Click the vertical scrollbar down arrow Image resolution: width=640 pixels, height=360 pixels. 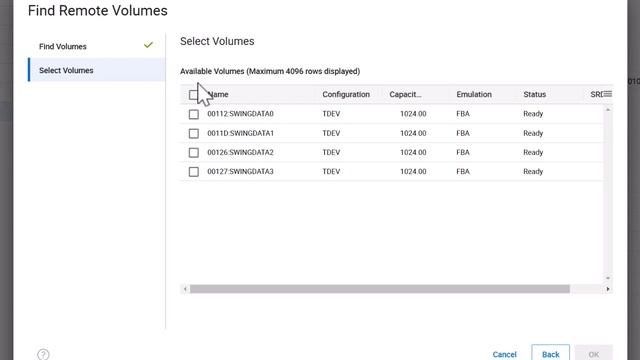click(608, 278)
